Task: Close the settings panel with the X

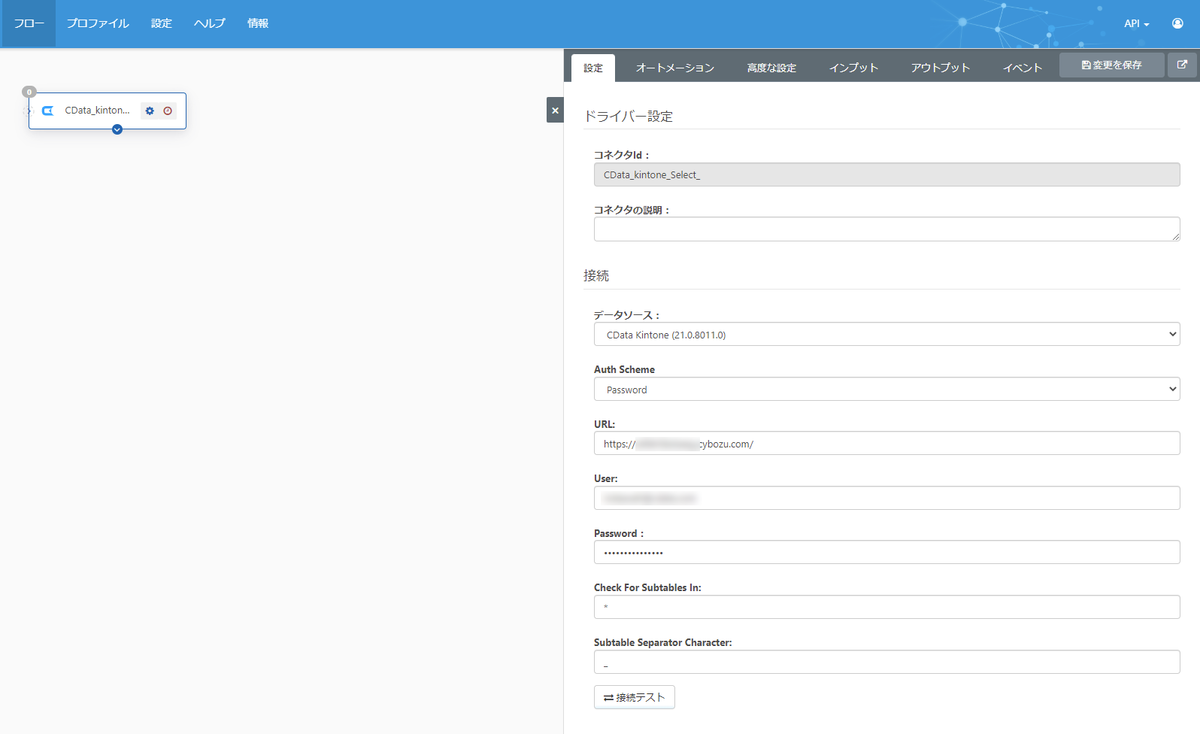Action: point(555,110)
